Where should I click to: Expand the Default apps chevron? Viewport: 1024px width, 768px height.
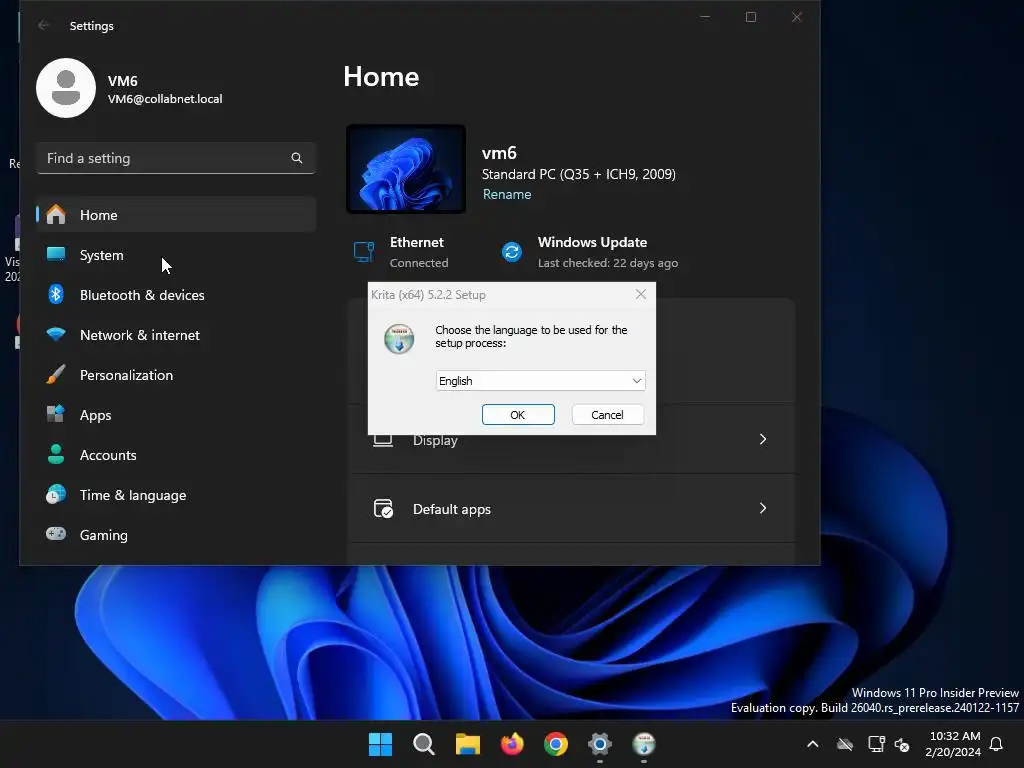[763, 508]
